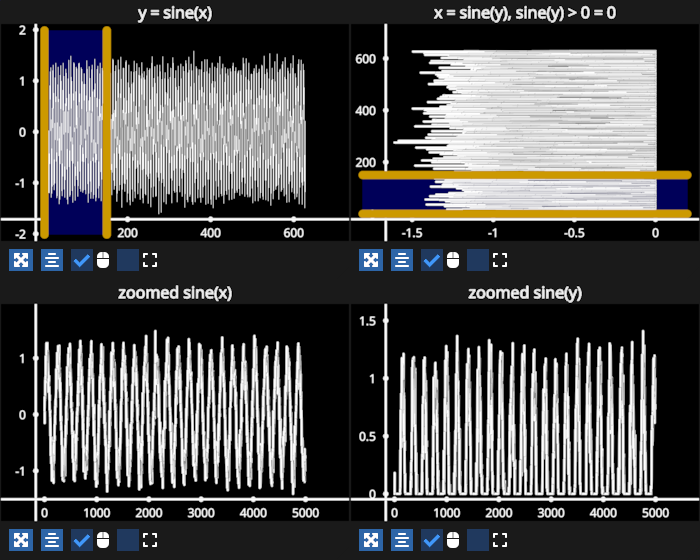Click the 400 x-axis tick label in y = sine(x)
700x560 pixels.
coord(210,233)
